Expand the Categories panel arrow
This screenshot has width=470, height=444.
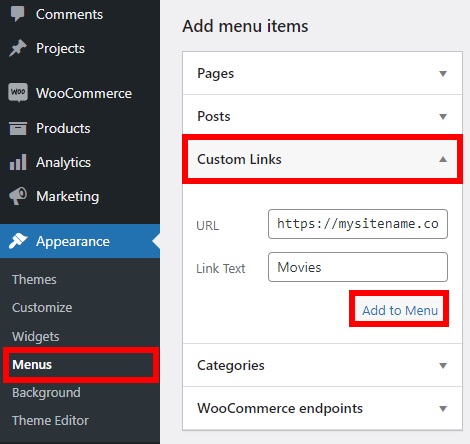(443, 366)
